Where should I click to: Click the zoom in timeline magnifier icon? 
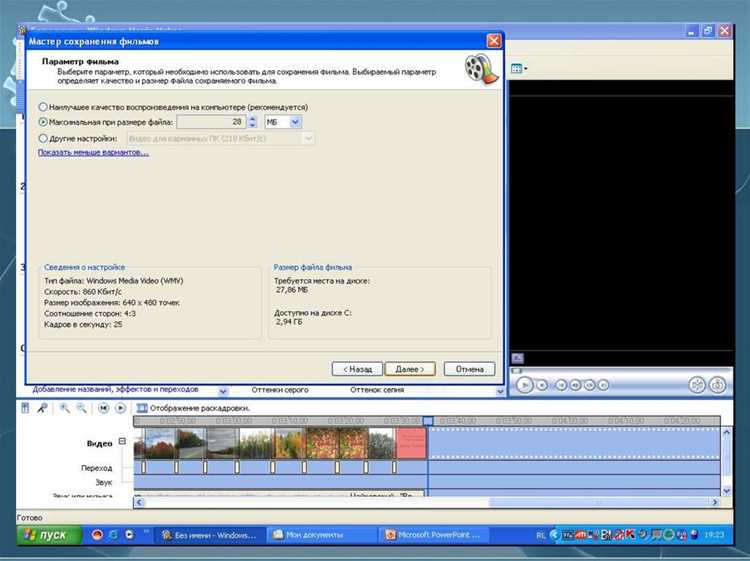[x=65, y=408]
